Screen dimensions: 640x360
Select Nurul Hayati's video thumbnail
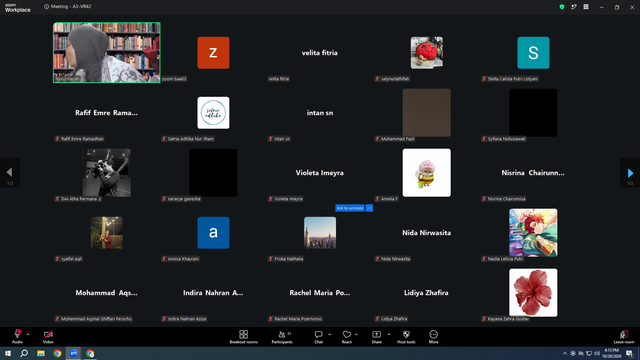pos(107,53)
